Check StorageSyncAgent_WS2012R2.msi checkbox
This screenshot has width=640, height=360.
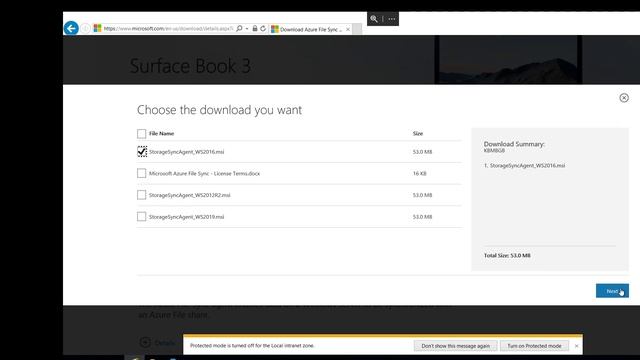[x=142, y=195]
